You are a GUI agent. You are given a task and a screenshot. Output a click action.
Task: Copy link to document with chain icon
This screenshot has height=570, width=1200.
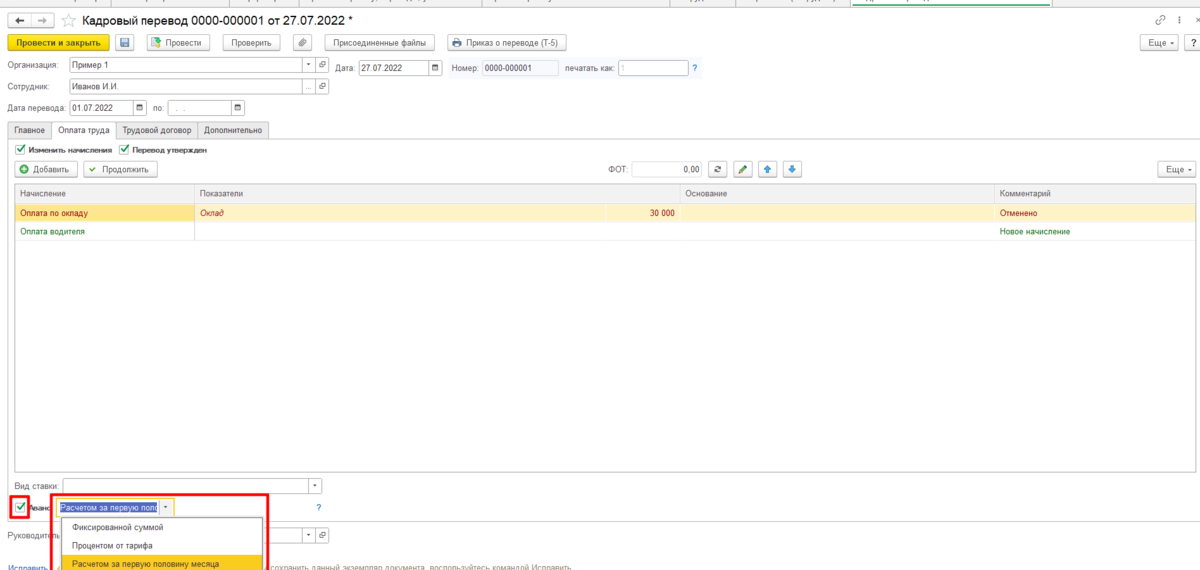(x=1160, y=20)
